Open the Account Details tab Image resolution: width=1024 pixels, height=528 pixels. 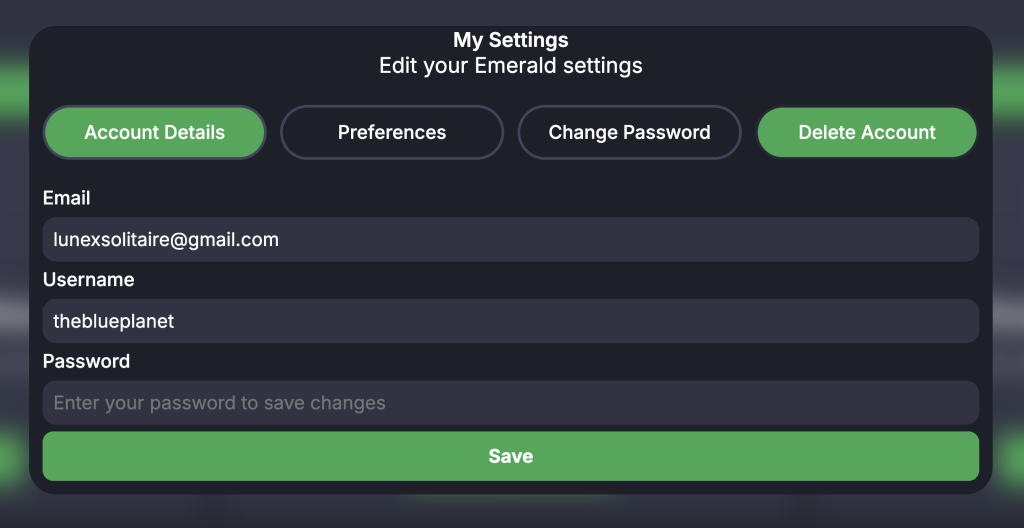point(154,132)
